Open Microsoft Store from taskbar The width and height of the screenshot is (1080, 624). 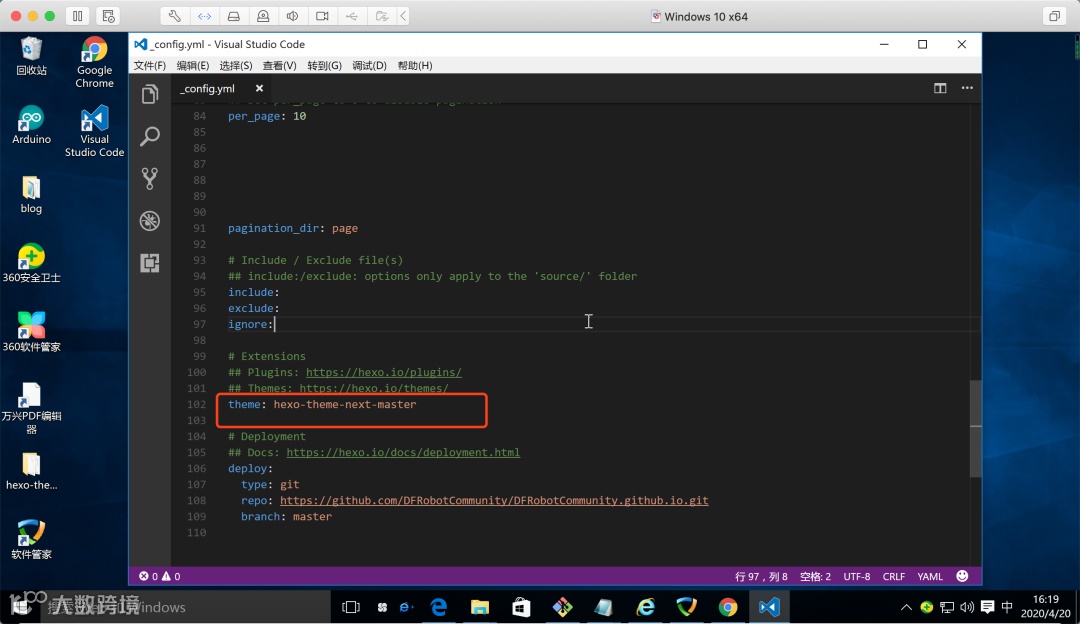point(521,607)
